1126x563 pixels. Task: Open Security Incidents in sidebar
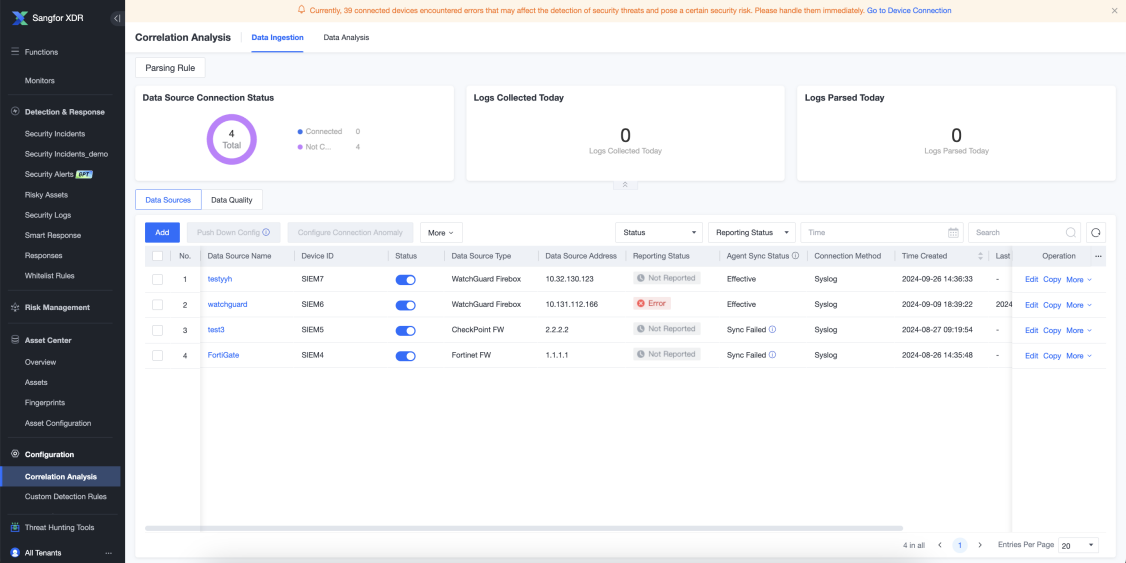point(55,134)
